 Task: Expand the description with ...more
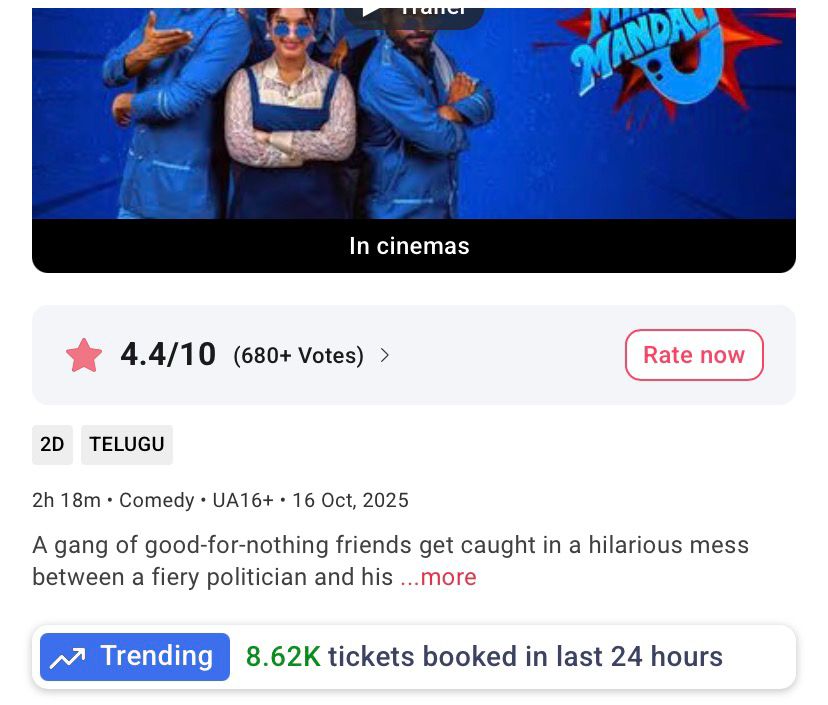pyautogui.click(x=438, y=577)
